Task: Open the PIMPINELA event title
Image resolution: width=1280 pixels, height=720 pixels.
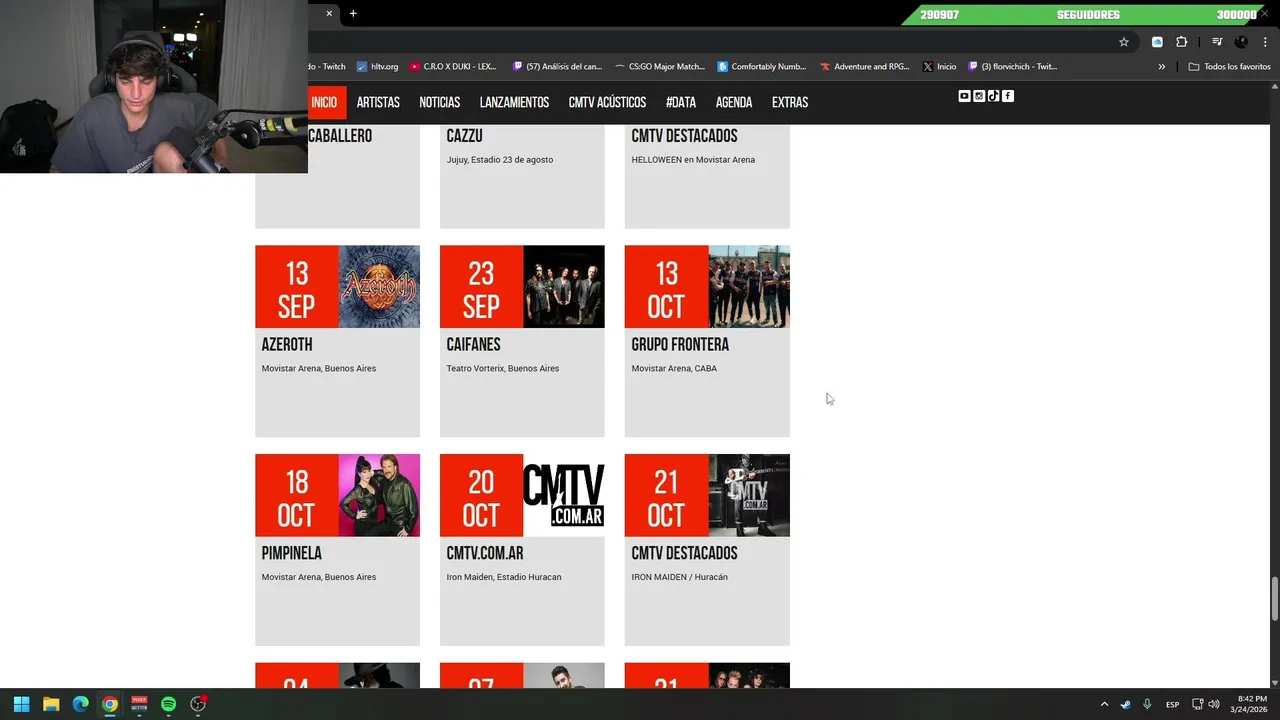Action: (x=291, y=554)
